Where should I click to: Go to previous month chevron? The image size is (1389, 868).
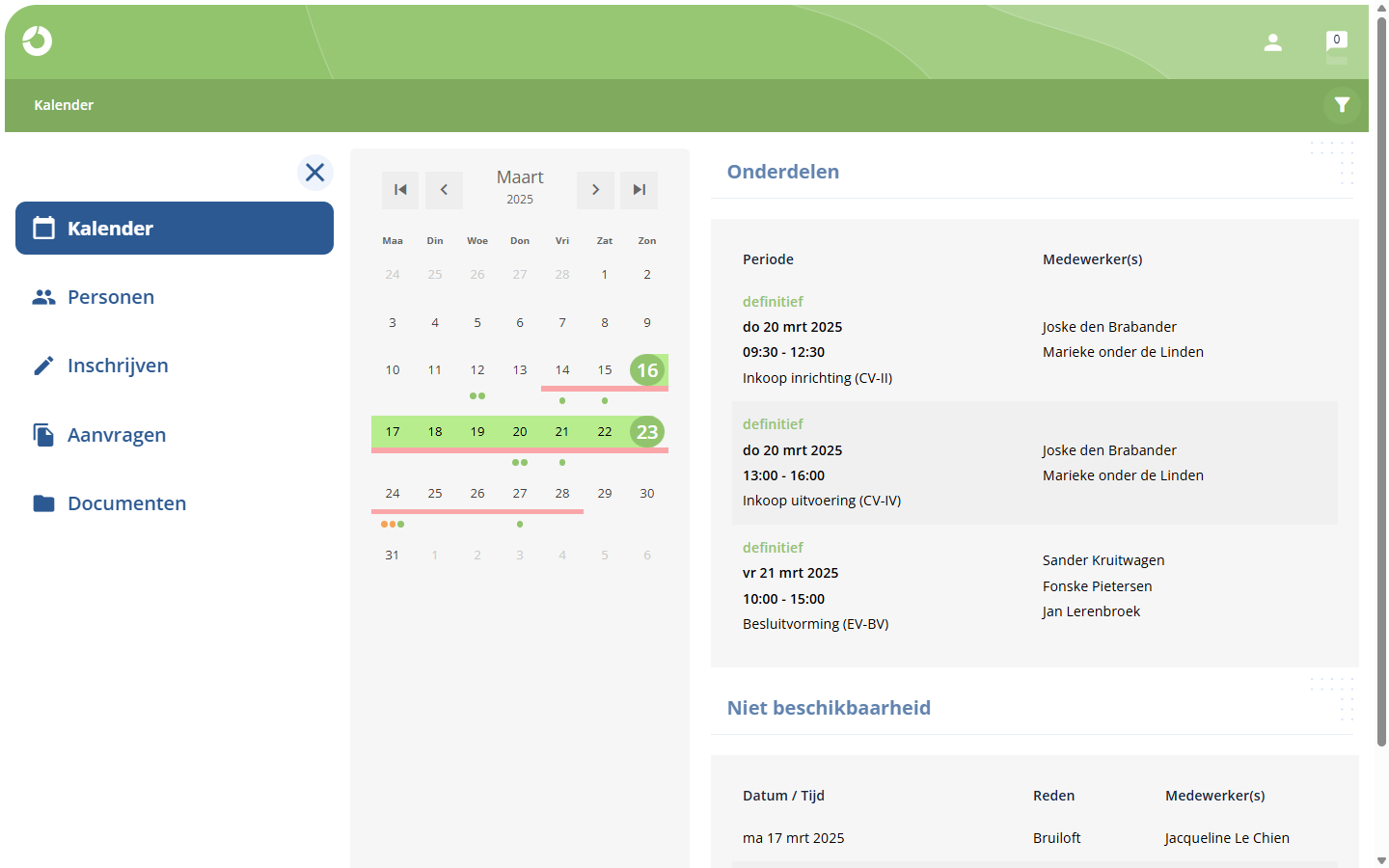tap(444, 190)
